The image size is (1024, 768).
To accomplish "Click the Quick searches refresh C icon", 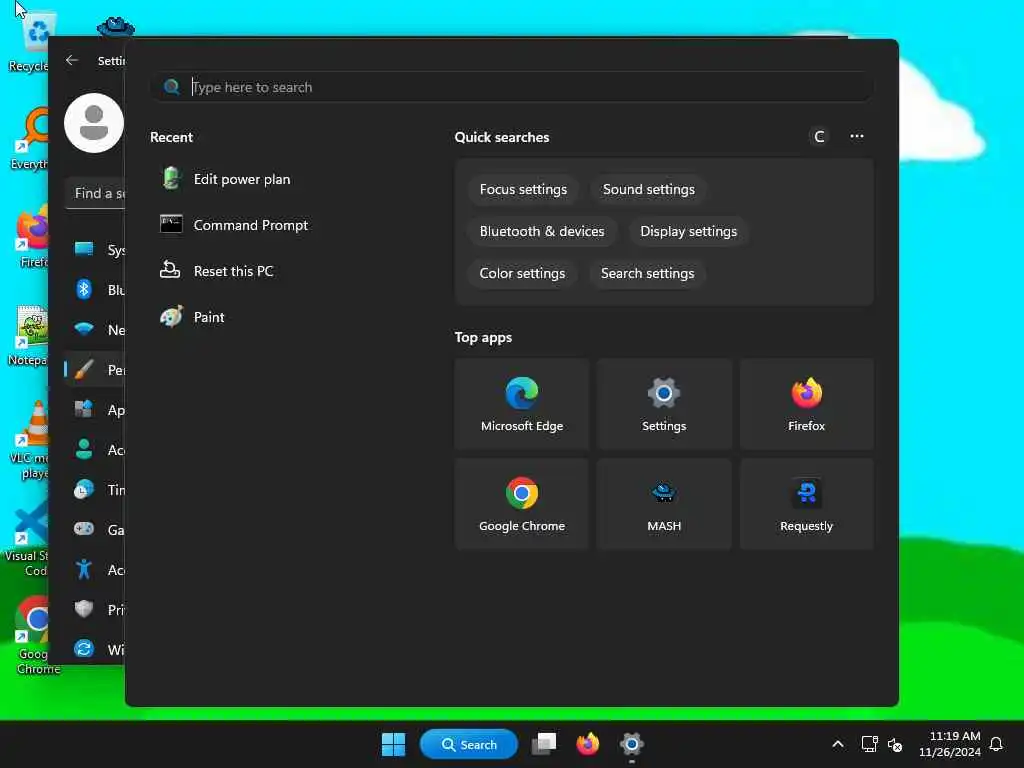I will [819, 136].
